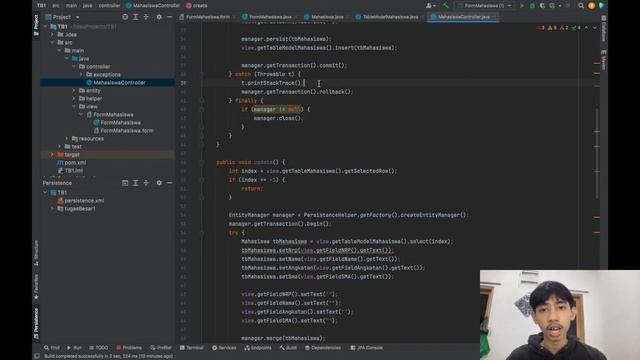Click the errors count indicator in editor
640x360 pixels.
(x=540, y=28)
